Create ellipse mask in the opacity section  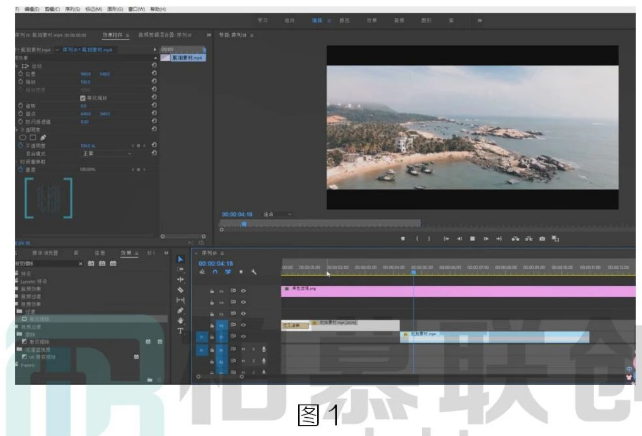click(x=23, y=138)
